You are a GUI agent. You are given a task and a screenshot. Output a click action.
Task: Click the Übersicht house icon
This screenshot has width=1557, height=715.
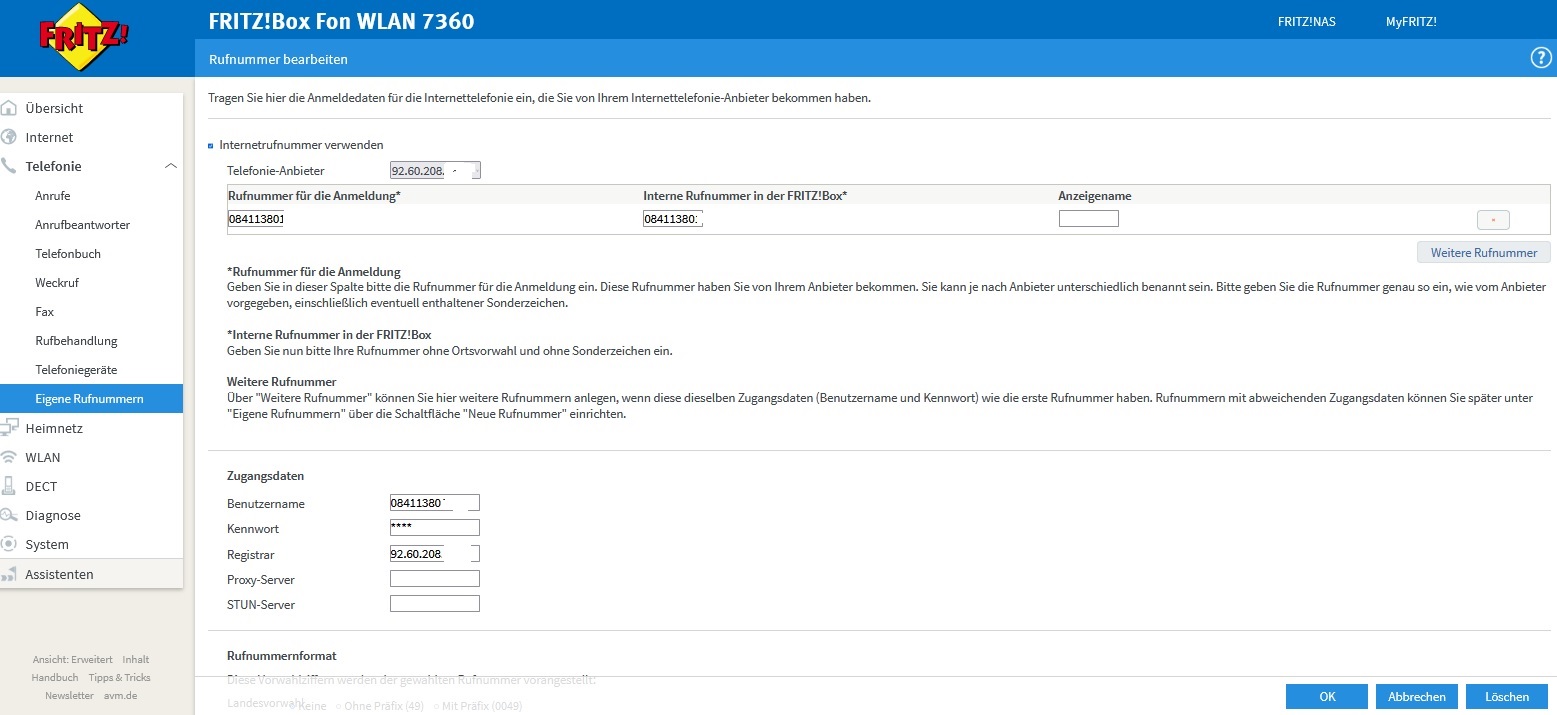[x=10, y=108]
